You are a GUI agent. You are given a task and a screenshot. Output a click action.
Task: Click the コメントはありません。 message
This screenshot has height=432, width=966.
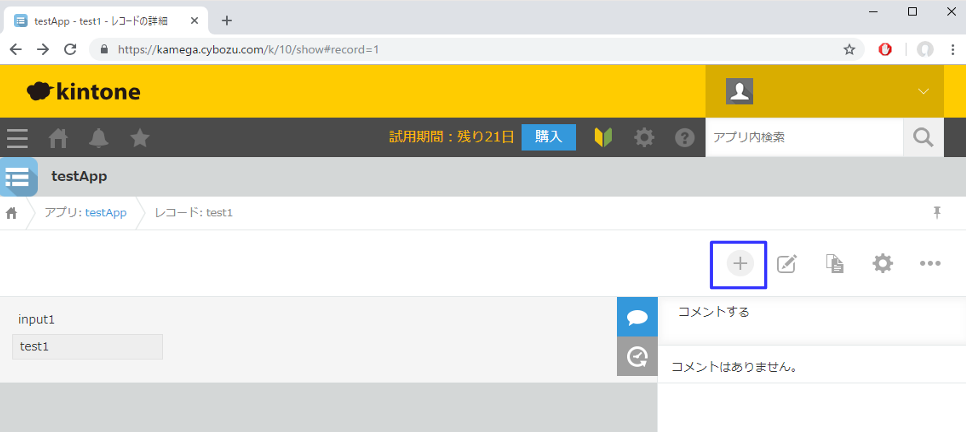734,367
